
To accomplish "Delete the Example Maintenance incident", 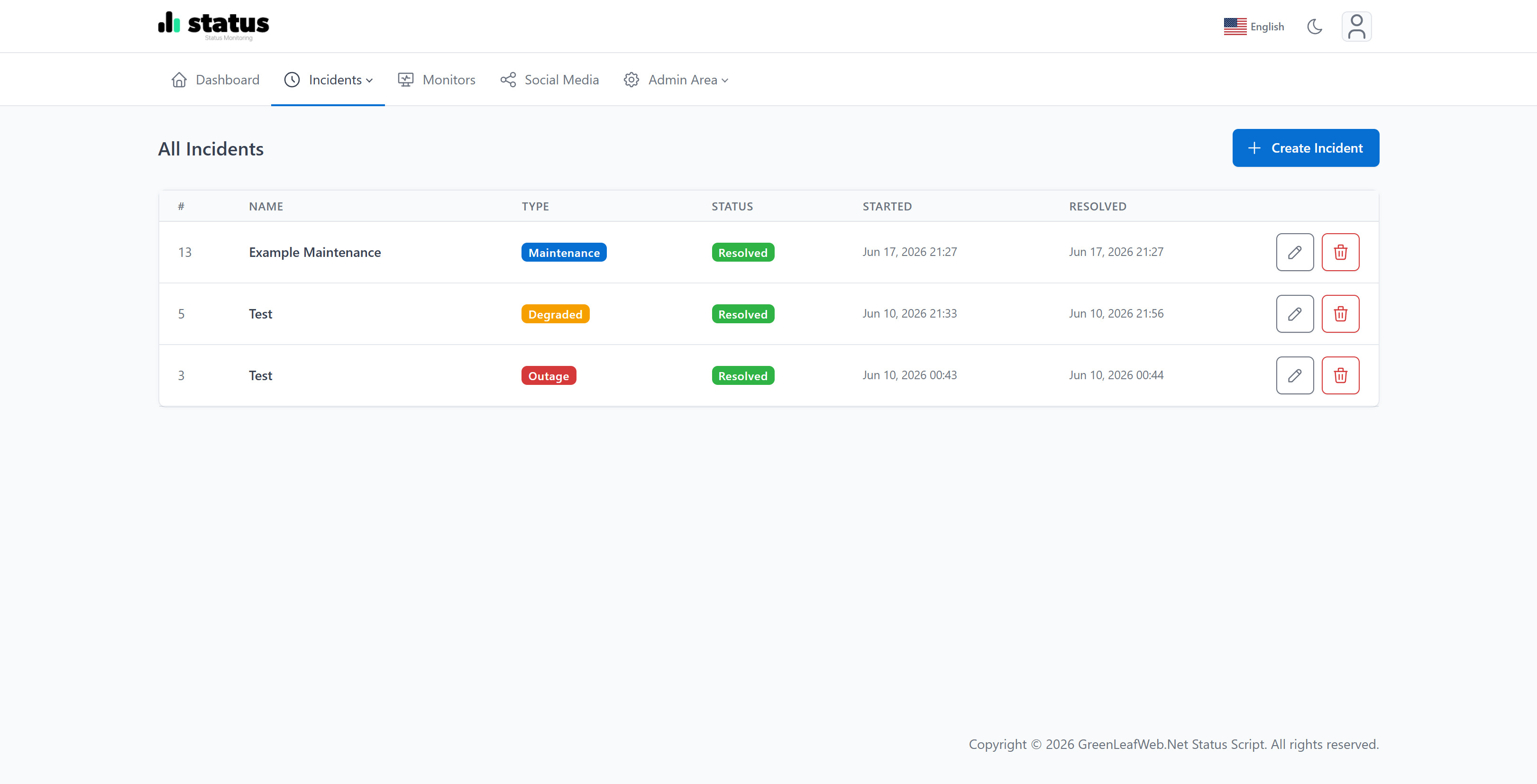I will coord(1340,252).
